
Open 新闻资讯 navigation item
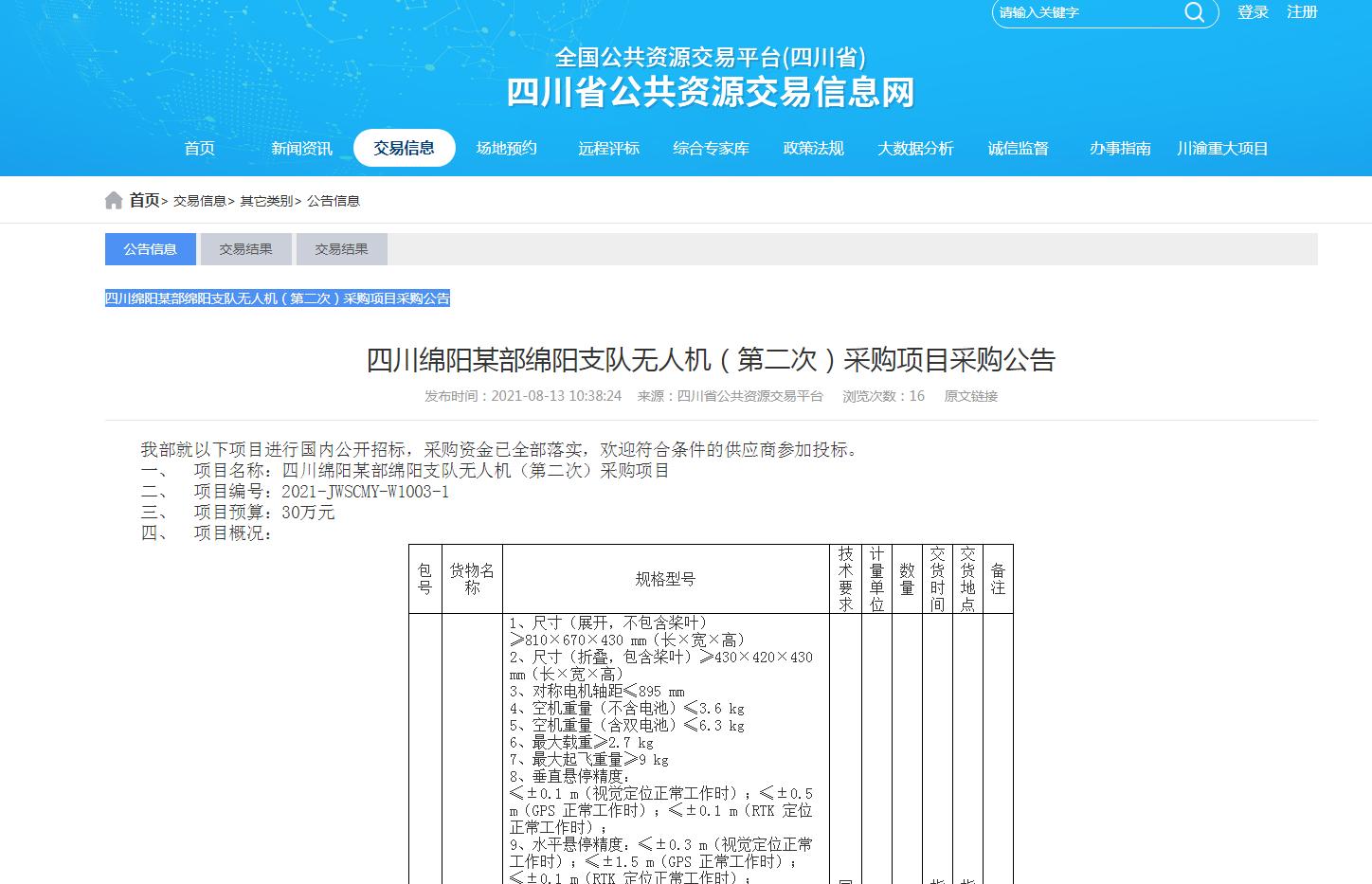click(x=301, y=149)
